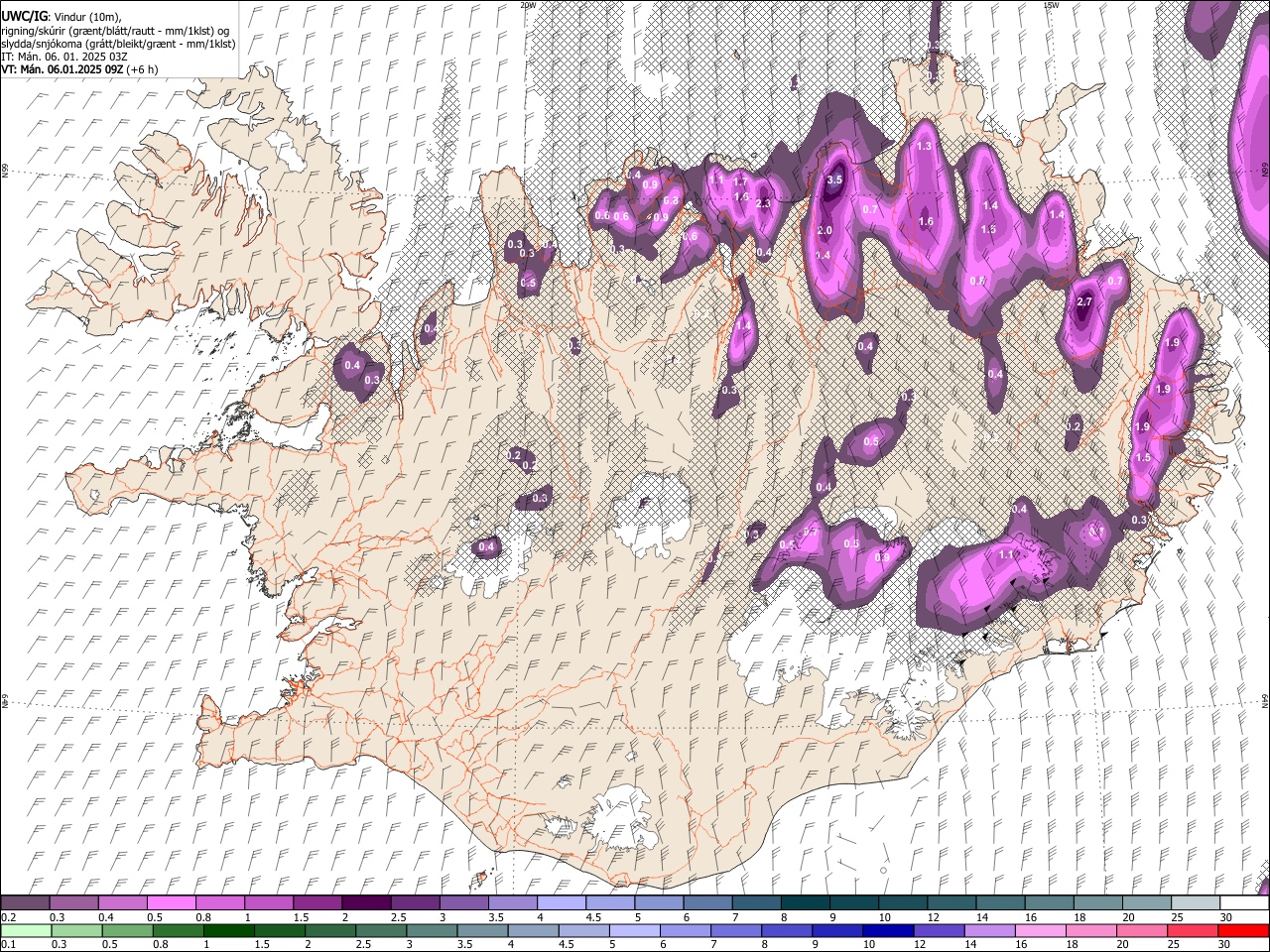Click the 'VT: Mán. 06.01.2025 09Z (+6 h)' line
This screenshot has height=952, width=1270.
click(79, 69)
